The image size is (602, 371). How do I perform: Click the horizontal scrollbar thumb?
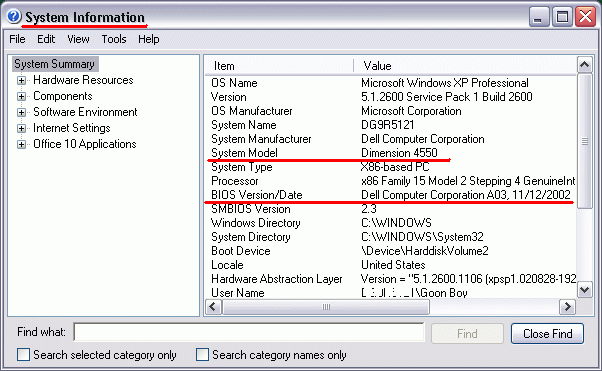click(326, 307)
